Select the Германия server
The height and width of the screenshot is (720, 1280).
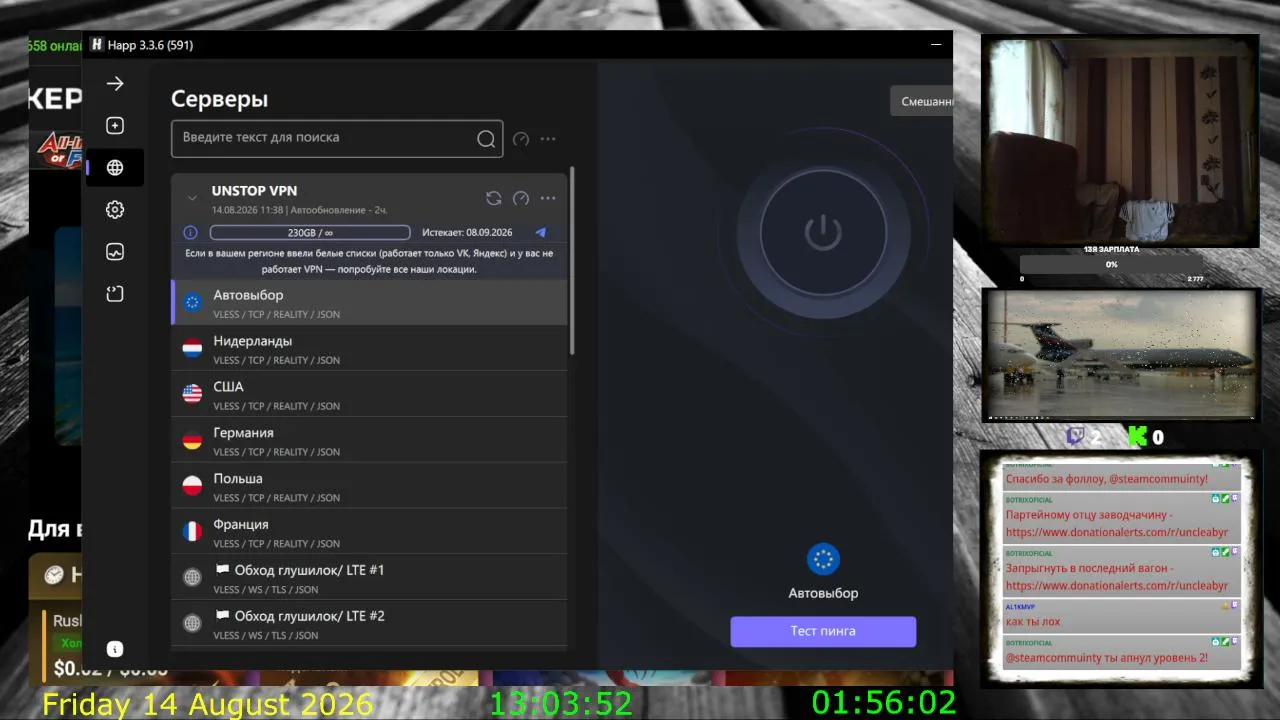pyautogui.click(x=369, y=440)
